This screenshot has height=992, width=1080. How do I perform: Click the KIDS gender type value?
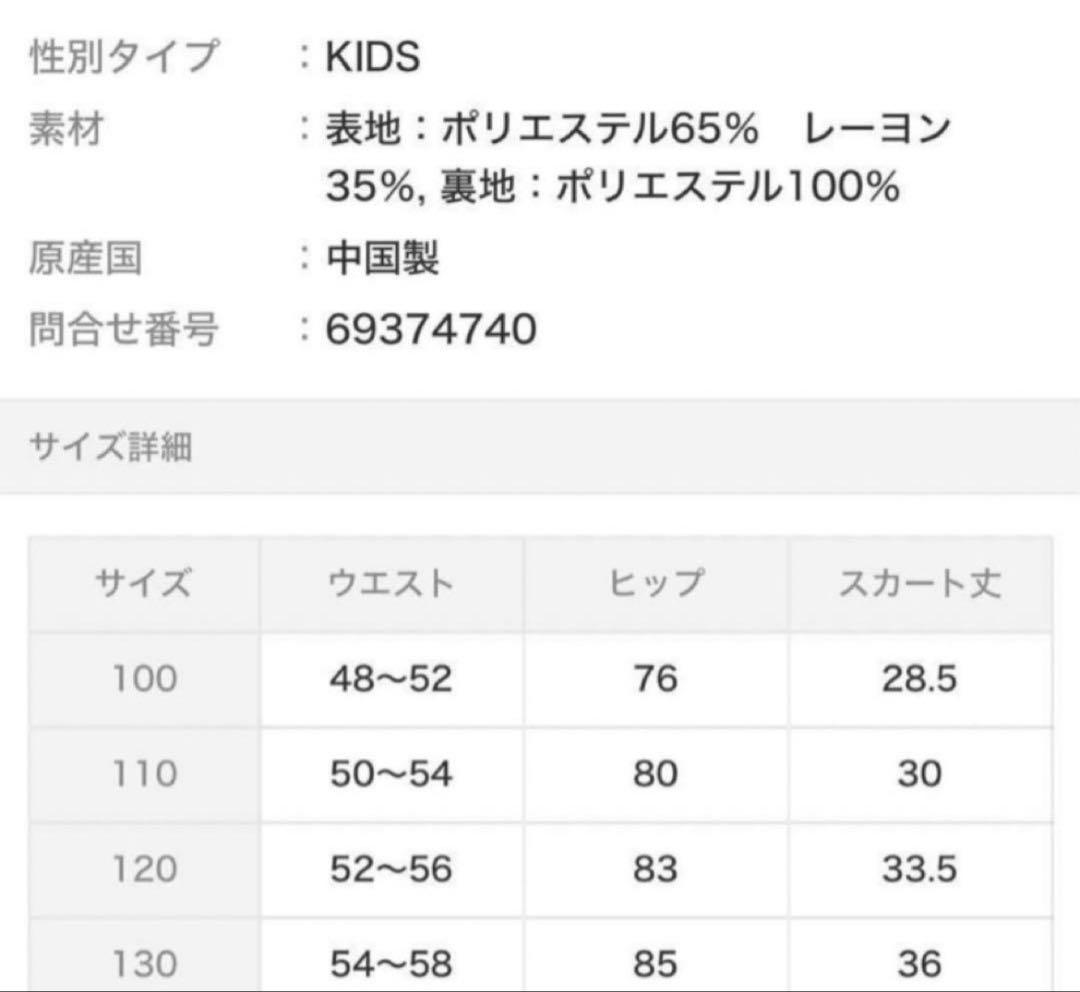coord(373,58)
